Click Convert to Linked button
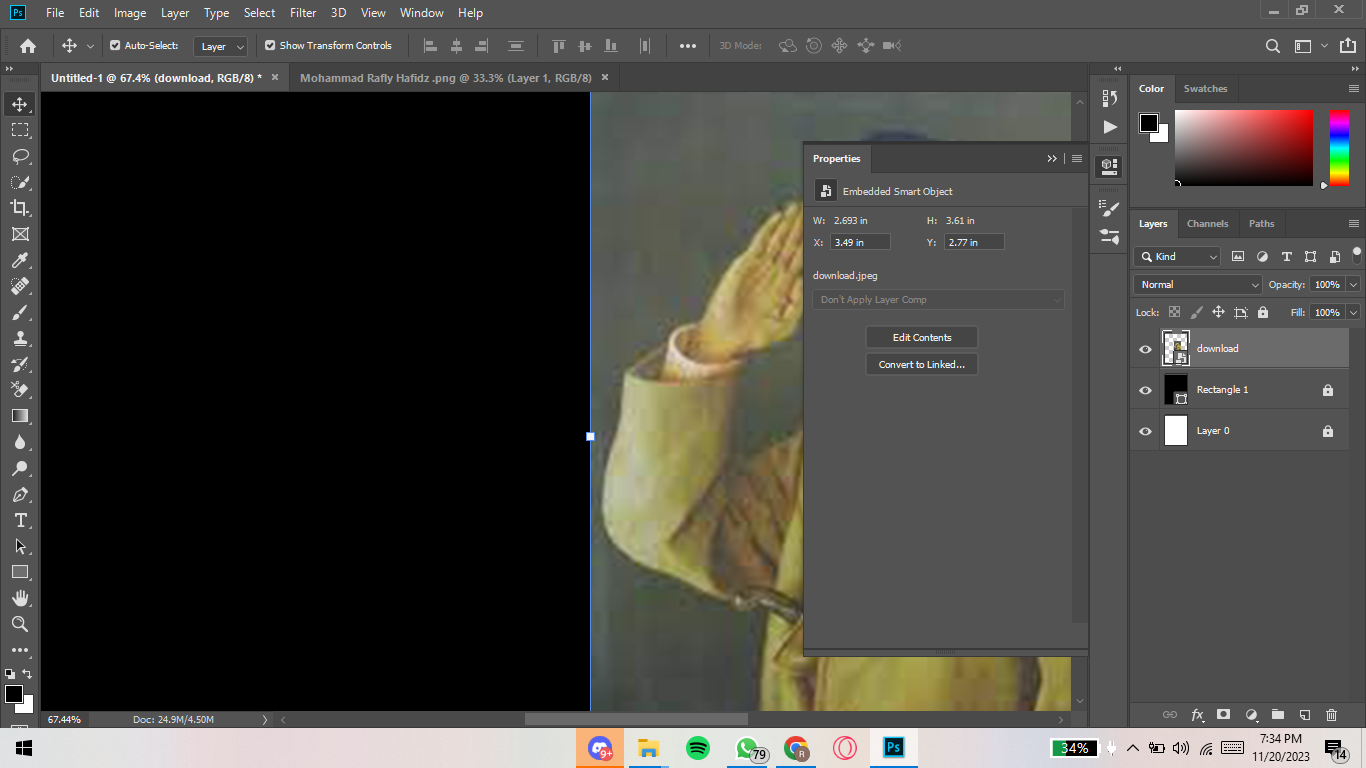The width and height of the screenshot is (1366, 768). (921, 363)
